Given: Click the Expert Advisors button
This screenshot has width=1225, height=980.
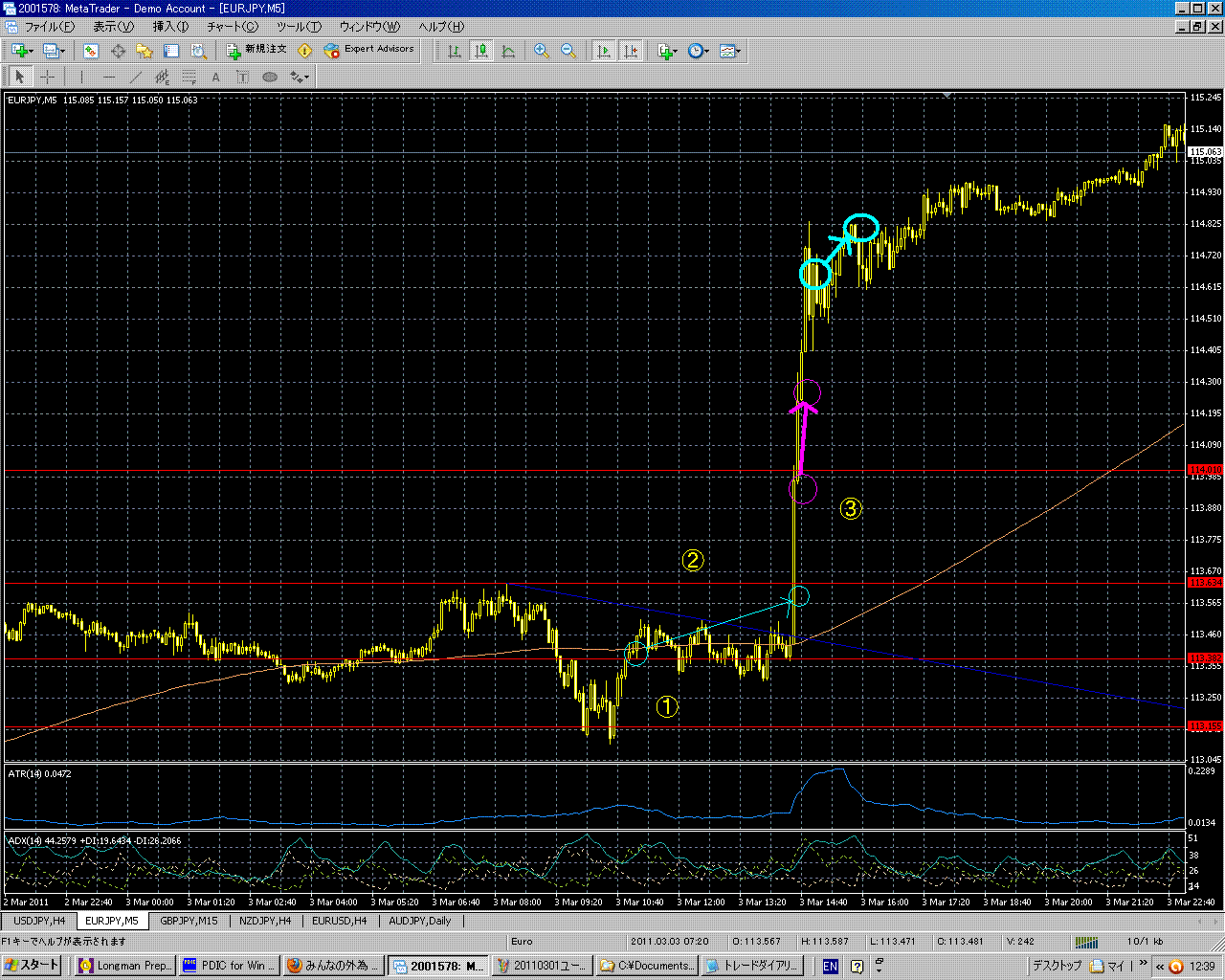Looking at the screenshot, I should (x=369, y=50).
